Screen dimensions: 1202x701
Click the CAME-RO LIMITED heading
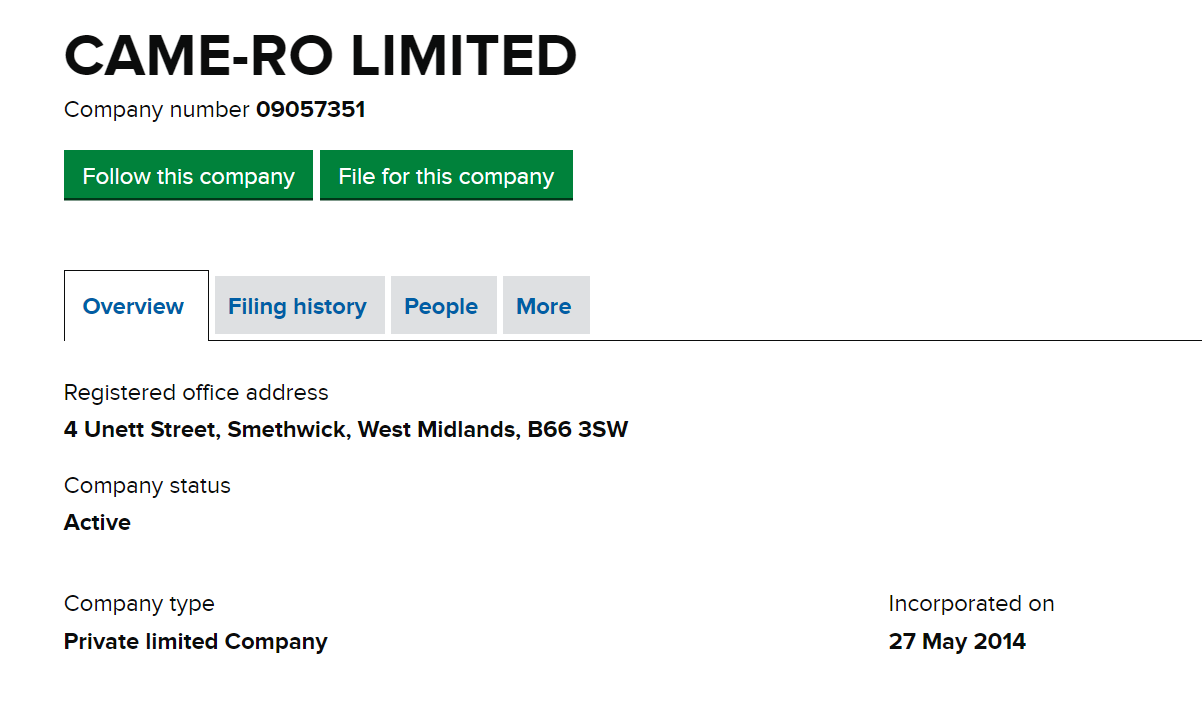pos(320,56)
